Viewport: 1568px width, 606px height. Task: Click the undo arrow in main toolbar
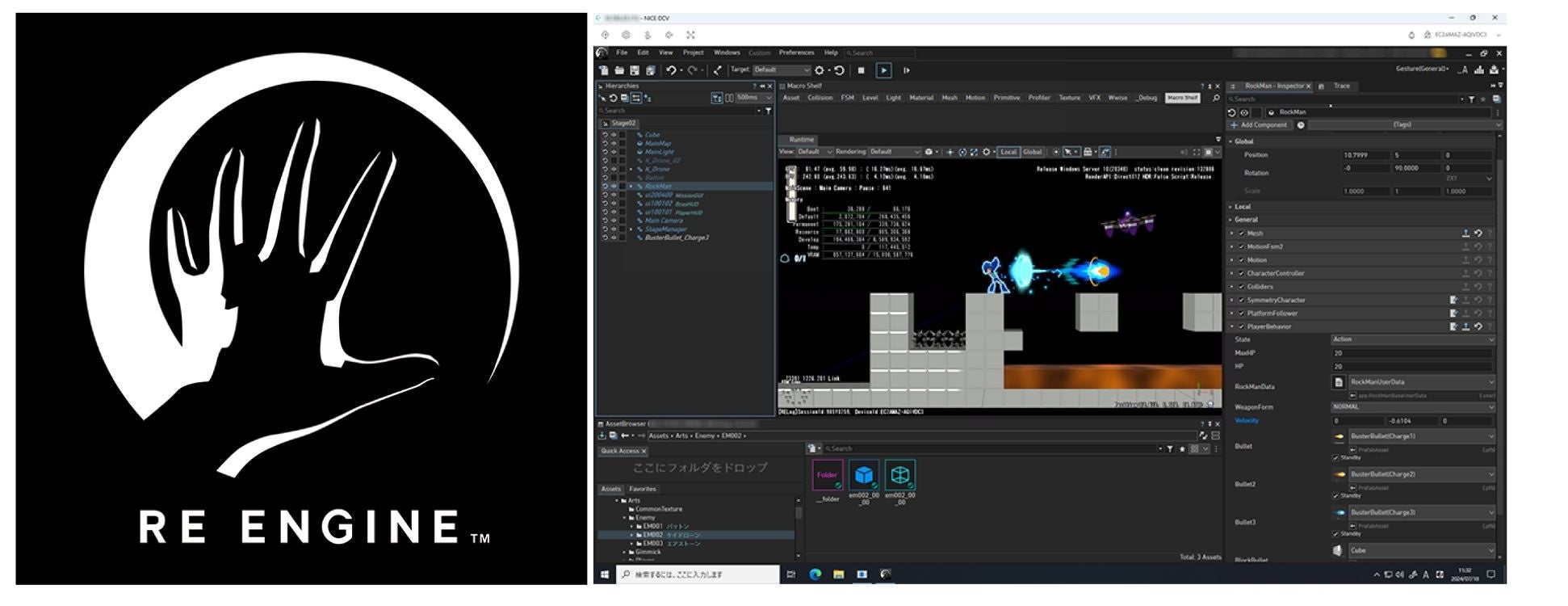click(x=671, y=70)
